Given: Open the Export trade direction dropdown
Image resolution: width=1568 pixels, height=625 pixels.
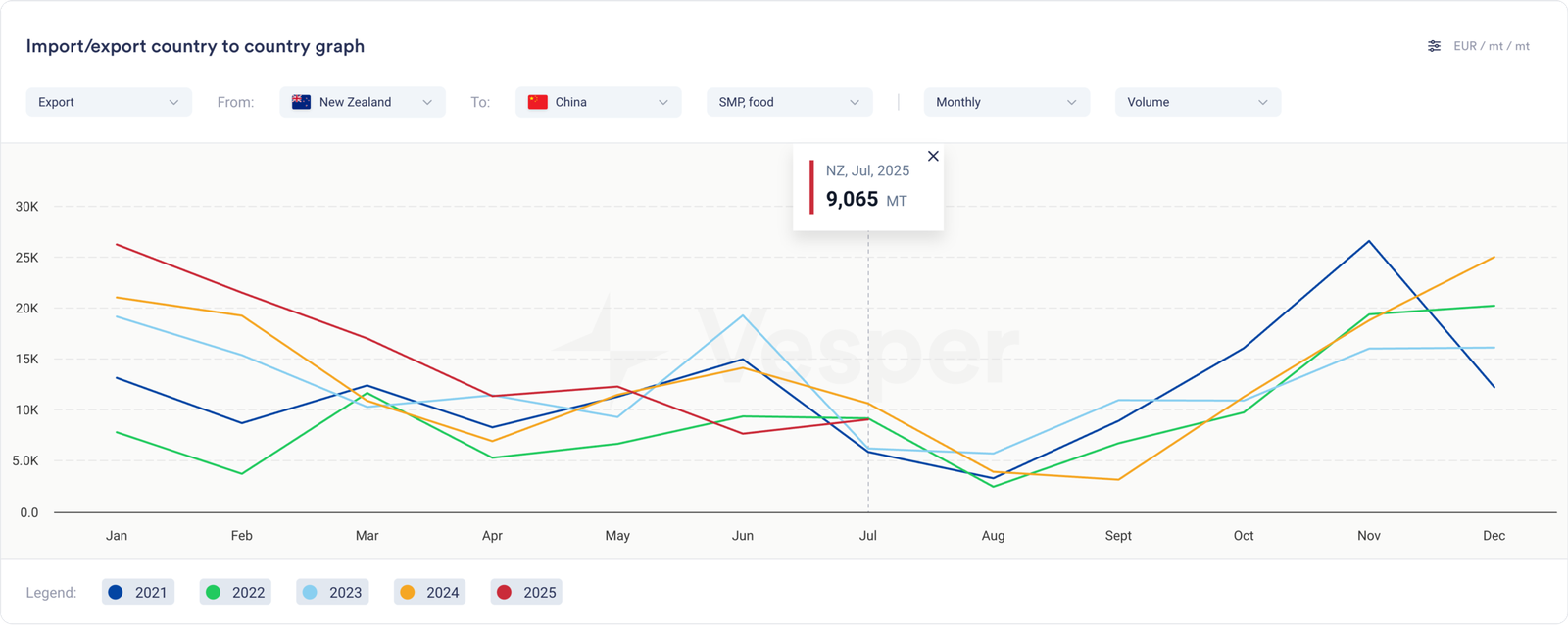Looking at the screenshot, I should click(108, 102).
